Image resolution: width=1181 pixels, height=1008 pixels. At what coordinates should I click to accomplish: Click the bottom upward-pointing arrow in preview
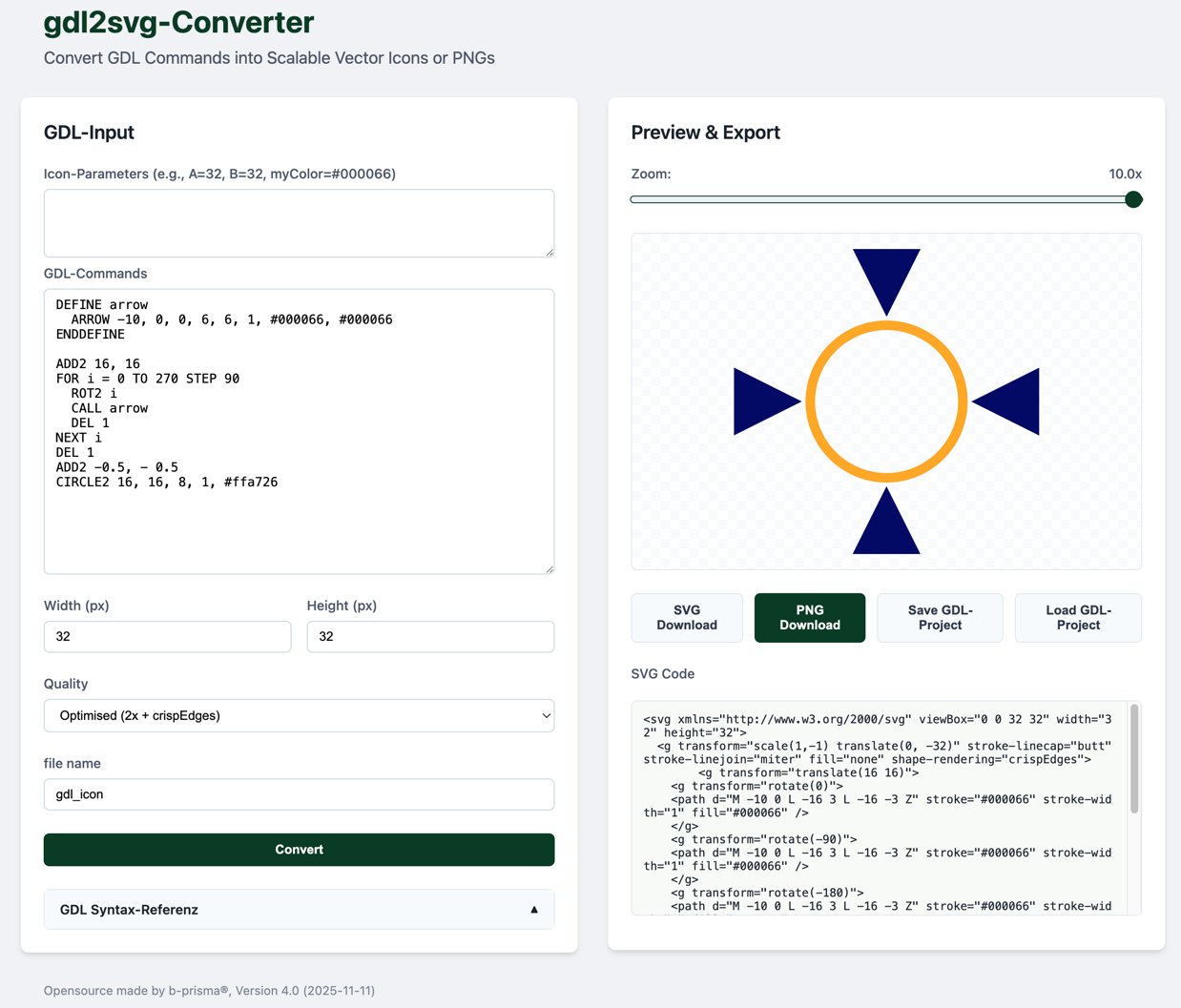point(886,529)
